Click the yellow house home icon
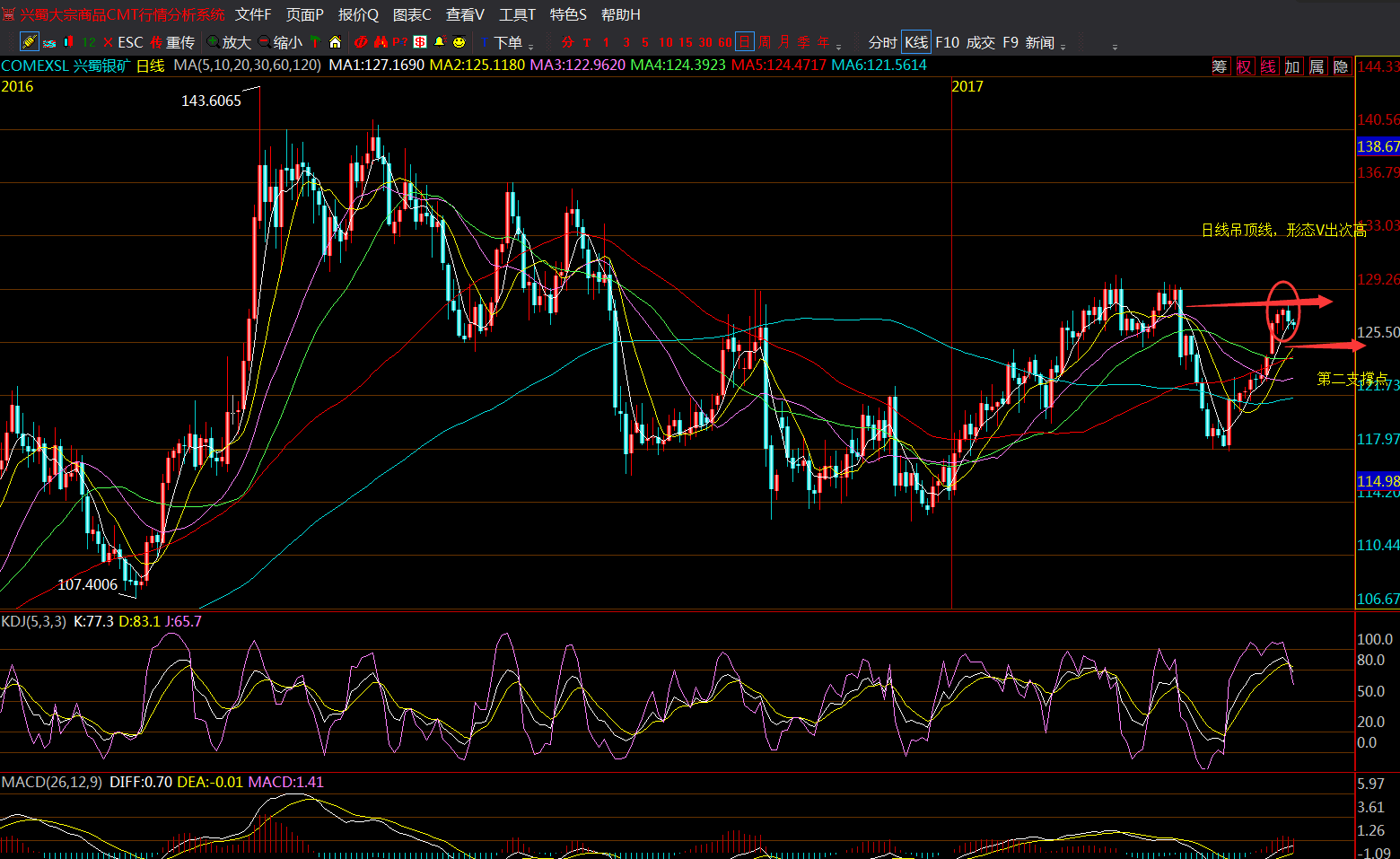The width and height of the screenshot is (1400, 859). 335,42
